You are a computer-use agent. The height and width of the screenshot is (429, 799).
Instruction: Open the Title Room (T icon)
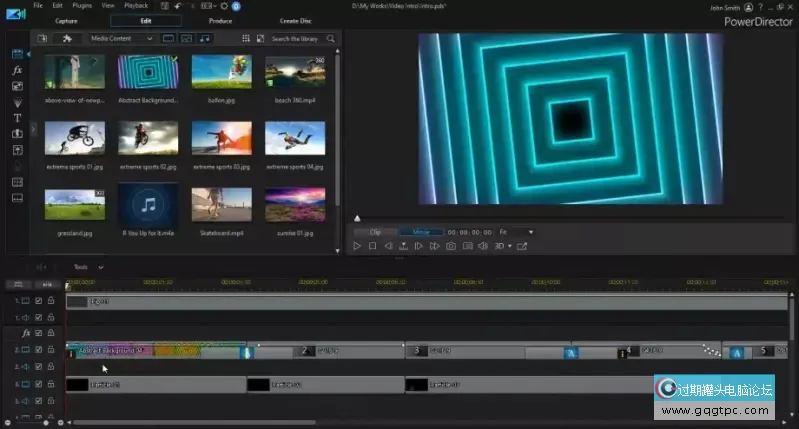point(17,118)
